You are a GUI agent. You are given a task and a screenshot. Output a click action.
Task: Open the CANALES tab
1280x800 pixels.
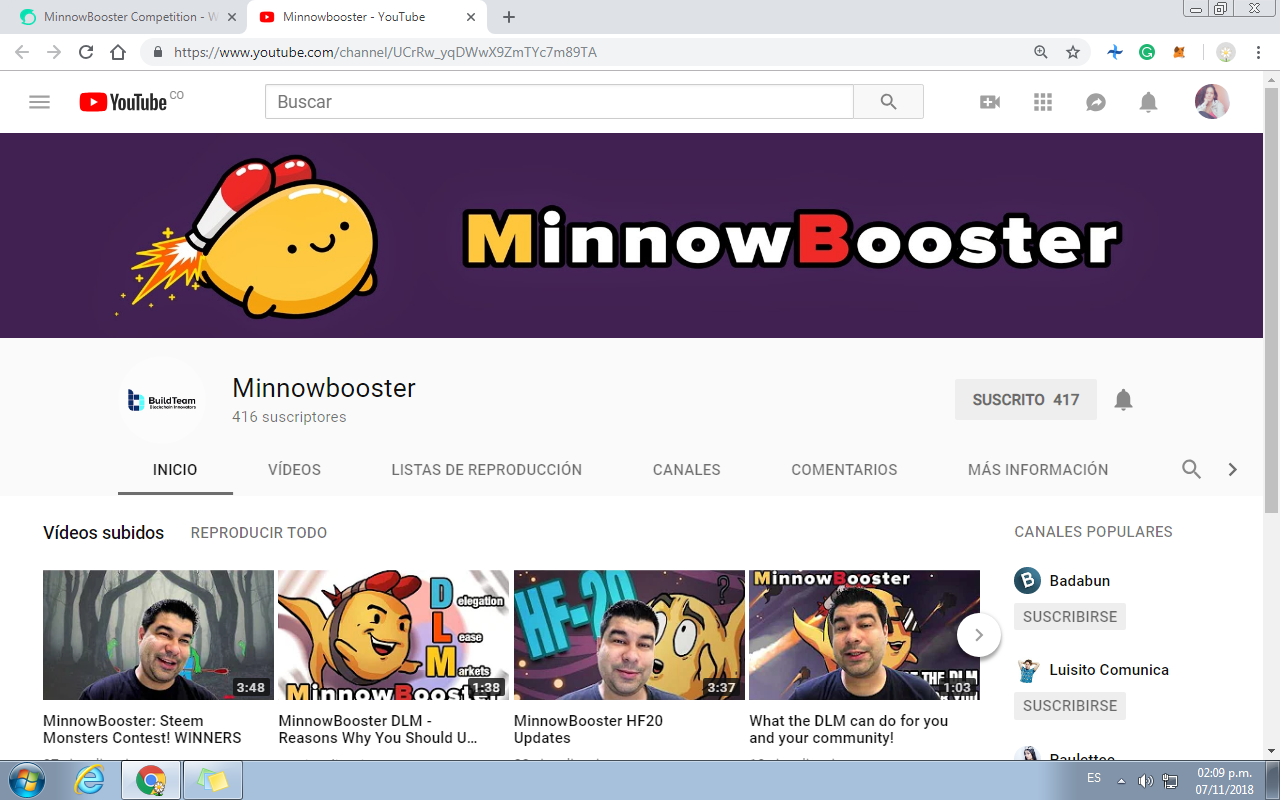tap(686, 469)
